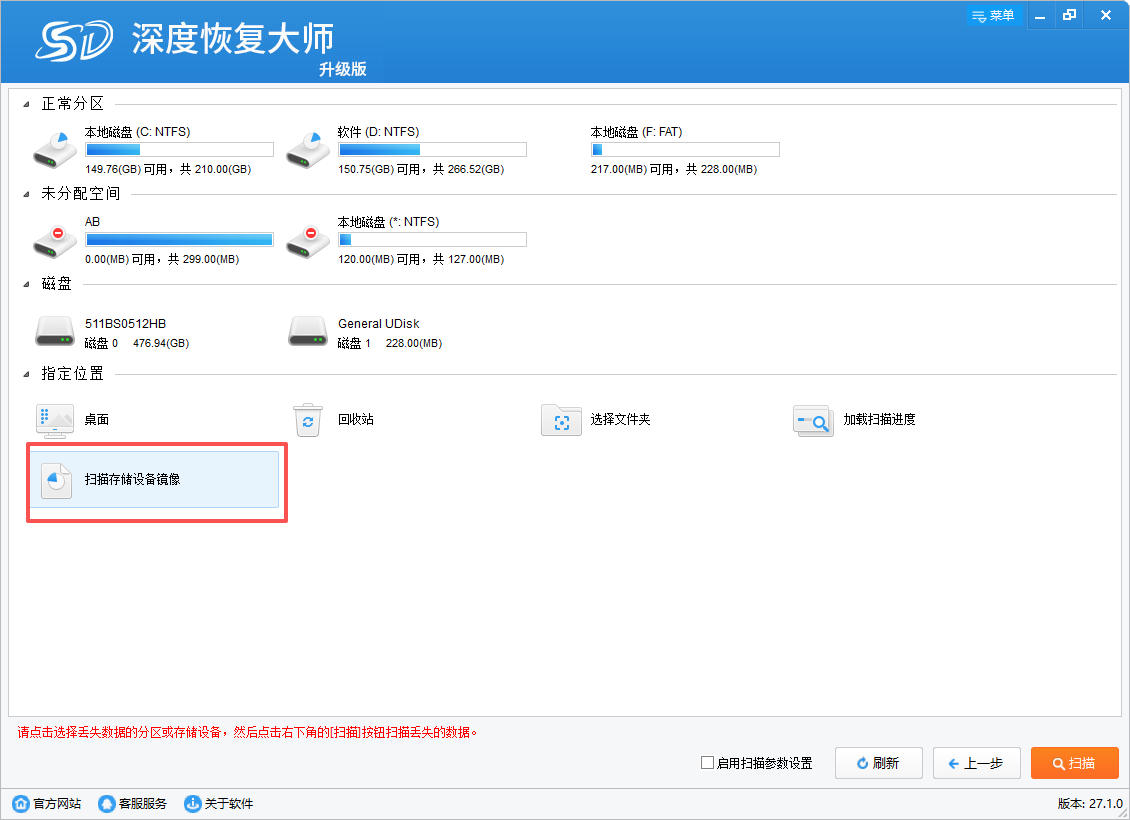The height and width of the screenshot is (820, 1130).
Task: Click the 桌面 desktop location icon
Action: click(x=54, y=420)
